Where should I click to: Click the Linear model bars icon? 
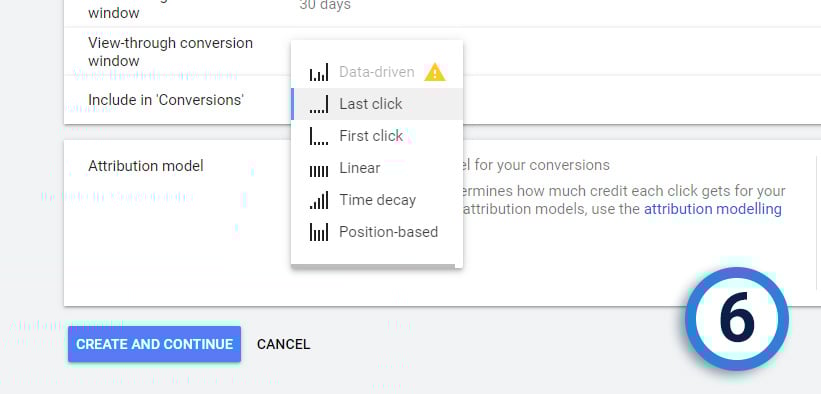click(319, 170)
